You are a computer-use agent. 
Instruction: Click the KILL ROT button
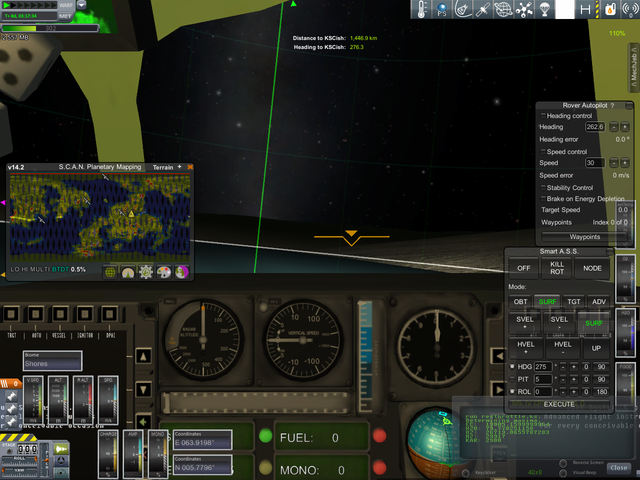557,268
